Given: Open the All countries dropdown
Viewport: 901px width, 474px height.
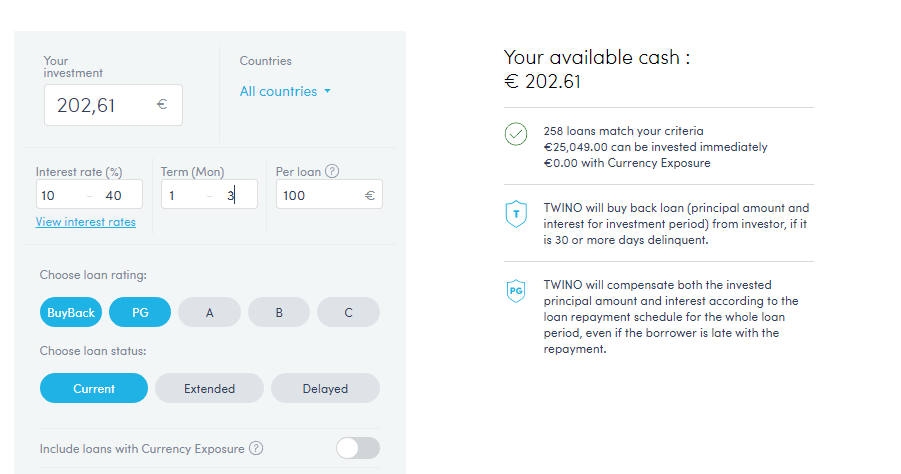Looking at the screenshot, I should [285, 92].
